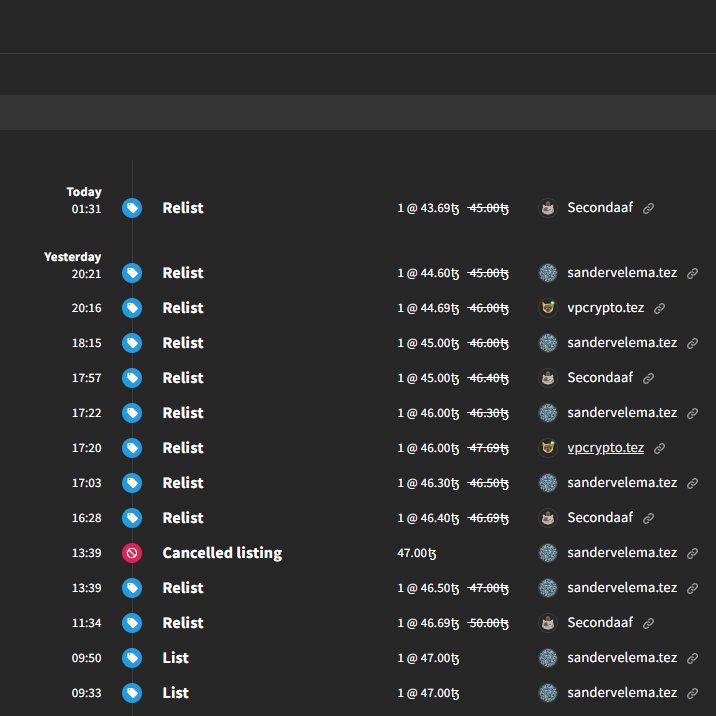716x716 pixels.
Task: Open the link icon next to vpcrypto.tez at 20:16
Action: pyautogui.click(x=659, y=309)
